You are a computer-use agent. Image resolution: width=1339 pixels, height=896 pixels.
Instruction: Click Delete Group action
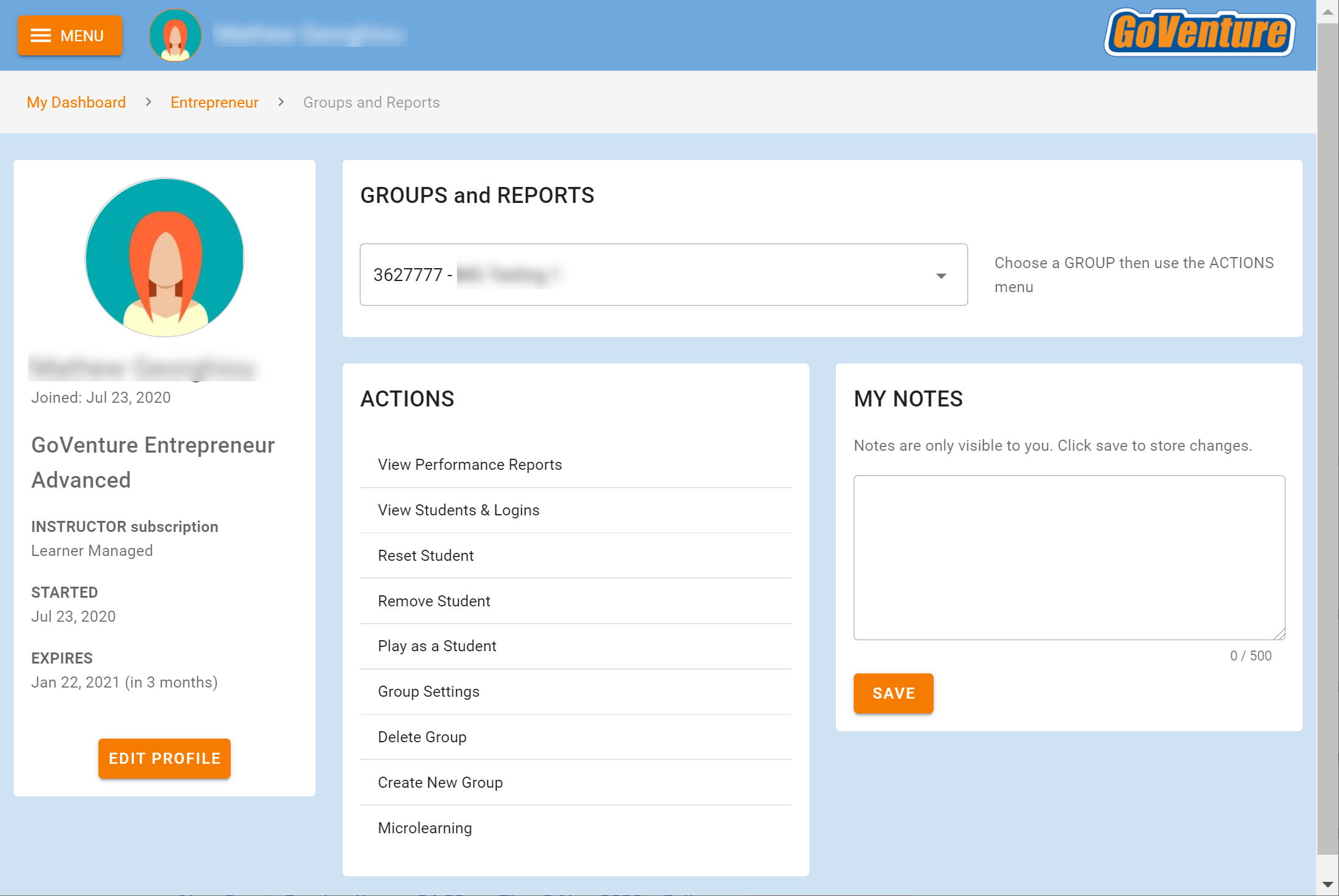coord(422,737)
